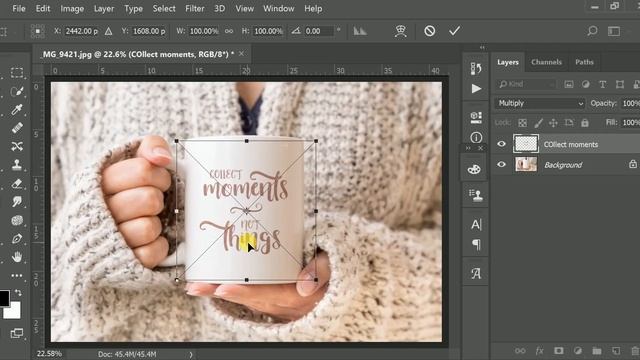This screenshot has width=640, height=360.
Task: Set the background white color swatch
Action: click(x=12, y=311)
